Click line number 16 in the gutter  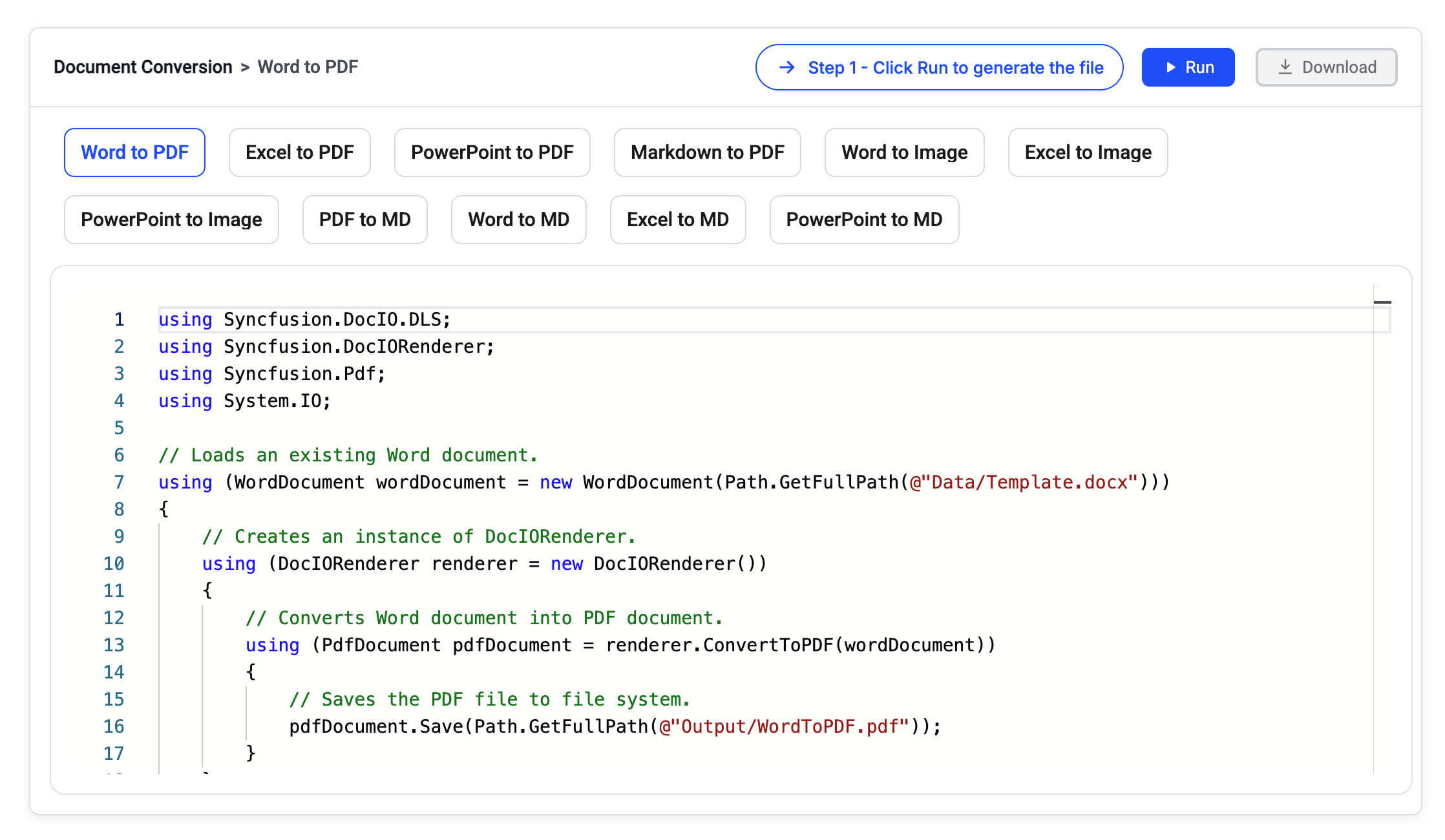(114, 726)
